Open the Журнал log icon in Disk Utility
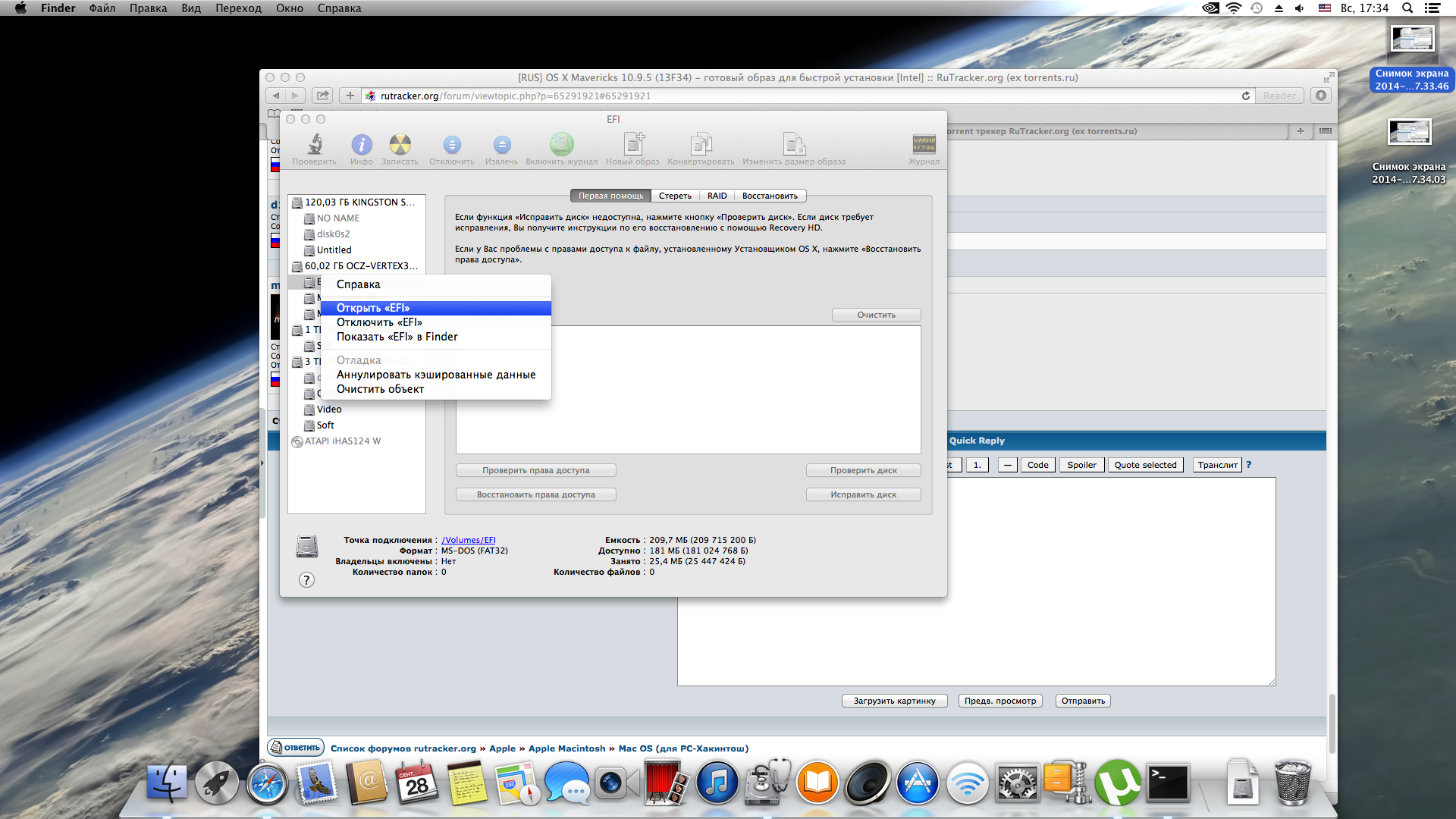 pos(924,144)
